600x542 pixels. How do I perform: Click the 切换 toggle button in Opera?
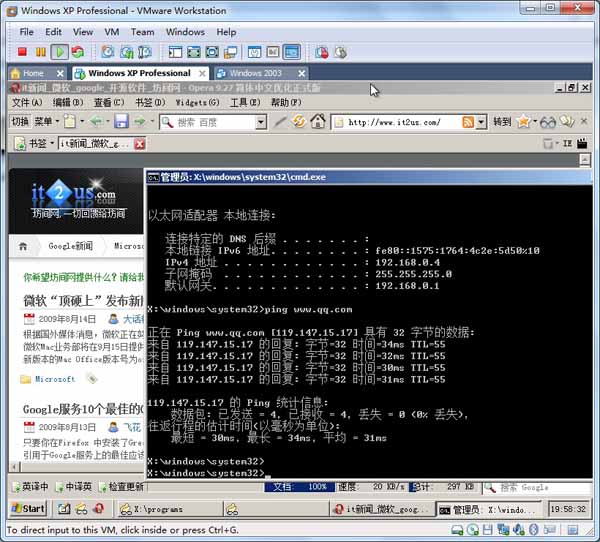[20, 122]
